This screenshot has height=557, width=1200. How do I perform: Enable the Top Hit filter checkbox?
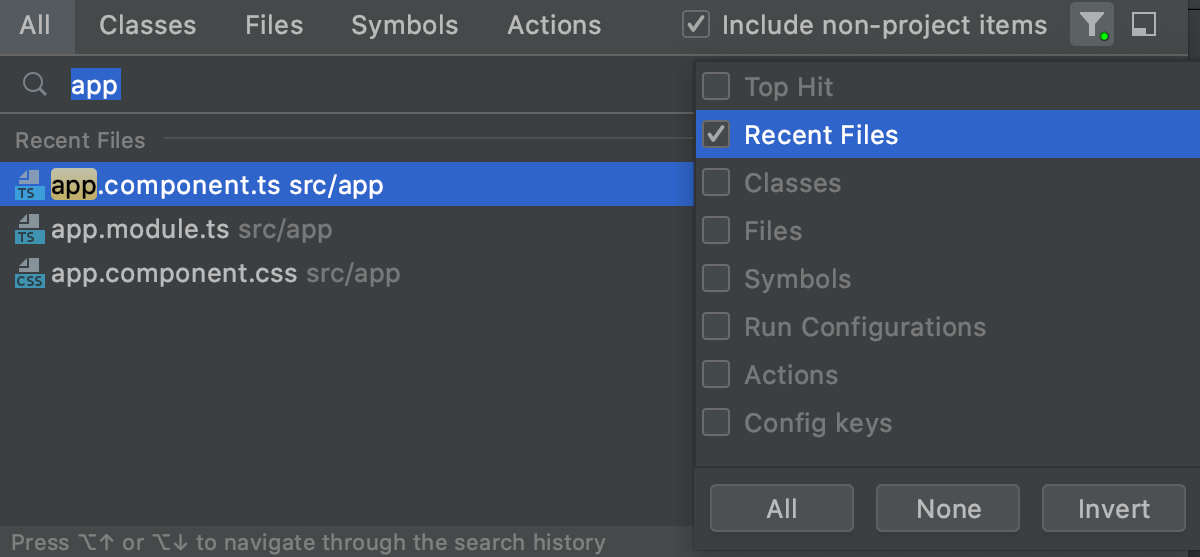(716, 87)
